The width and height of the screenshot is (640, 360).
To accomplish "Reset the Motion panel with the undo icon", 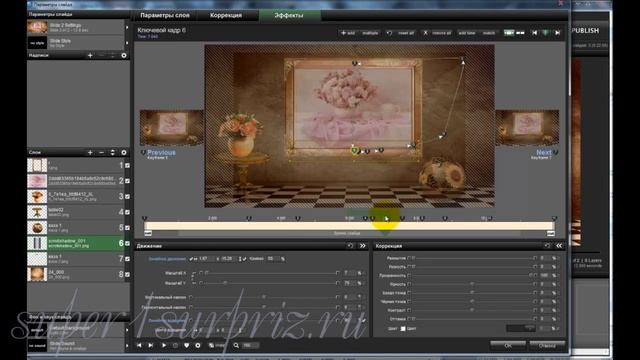I will (x=351, y=246).
